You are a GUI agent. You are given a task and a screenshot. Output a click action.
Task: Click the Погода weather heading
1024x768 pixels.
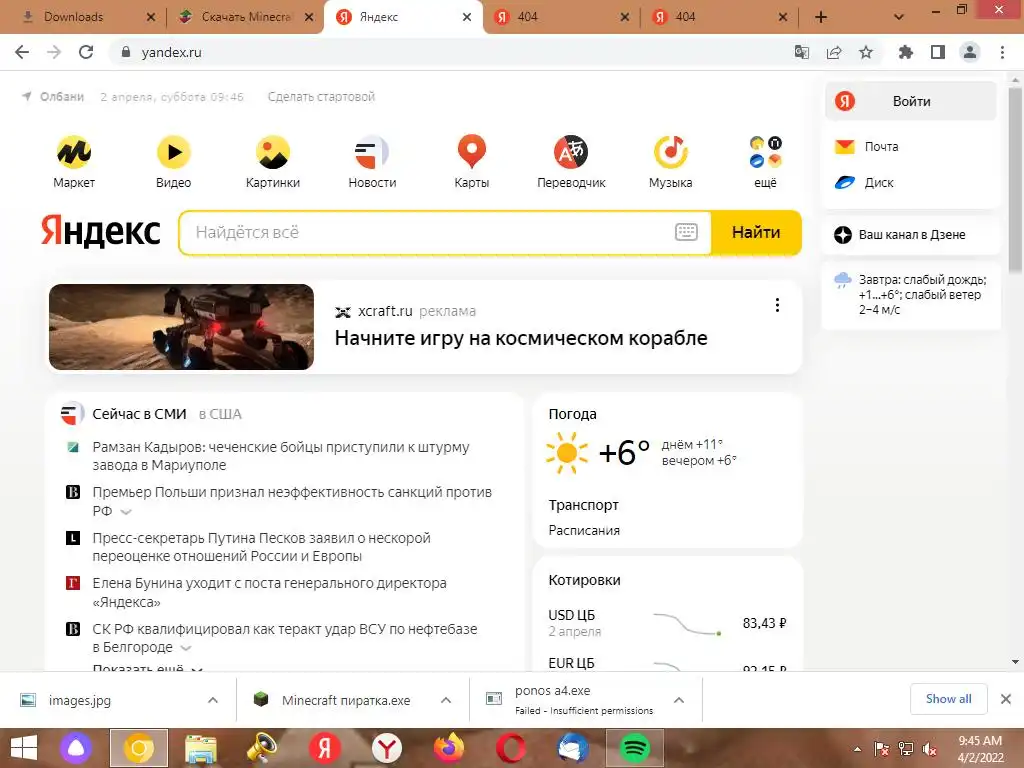coord(573,414)
